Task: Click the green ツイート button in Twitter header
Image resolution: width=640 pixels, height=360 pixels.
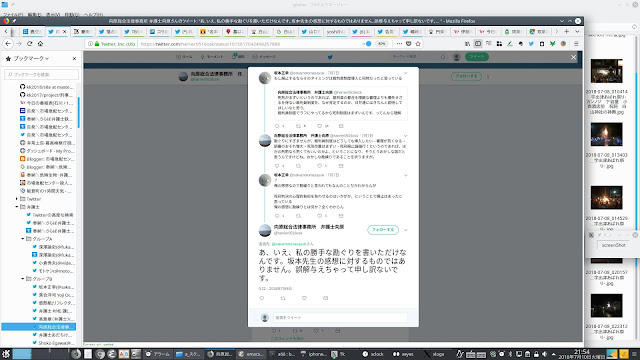Action: click(477, 57)
